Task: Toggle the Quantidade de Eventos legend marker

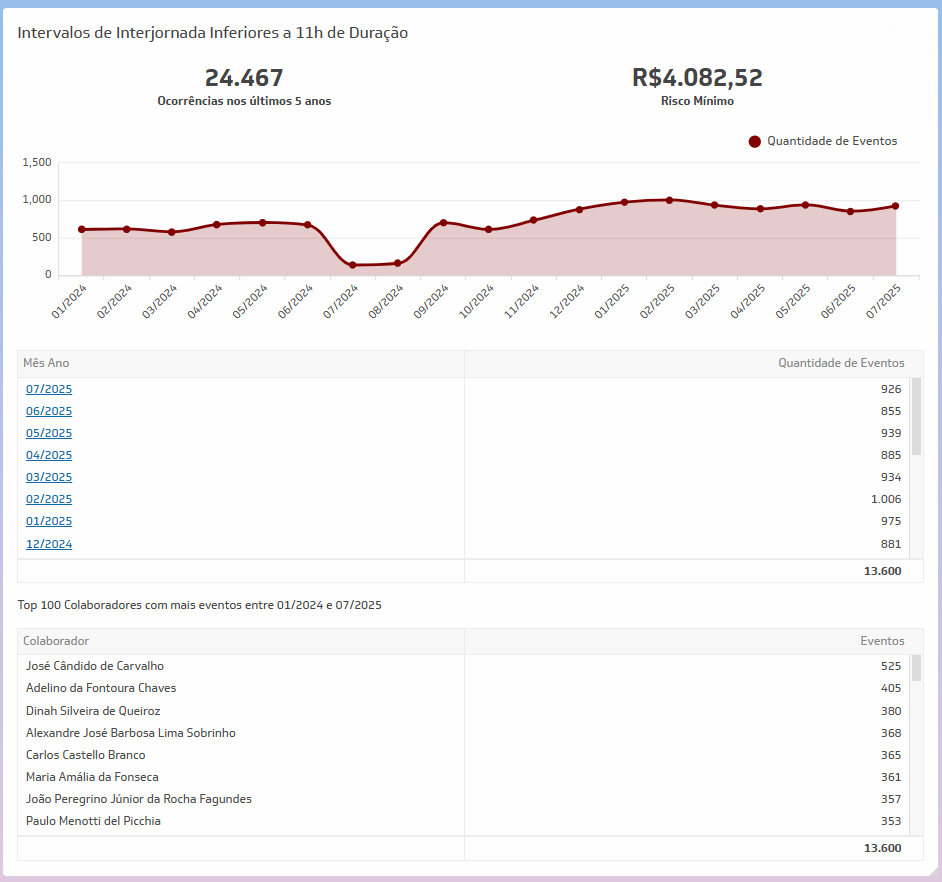Action: 755,141
